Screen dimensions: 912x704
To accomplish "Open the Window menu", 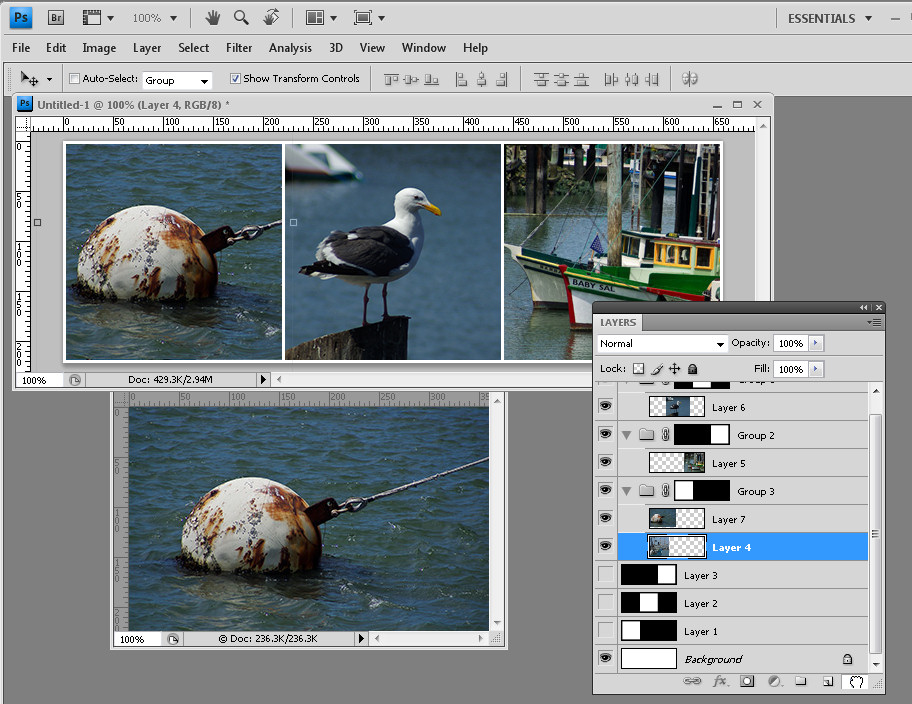I will 423,48.
